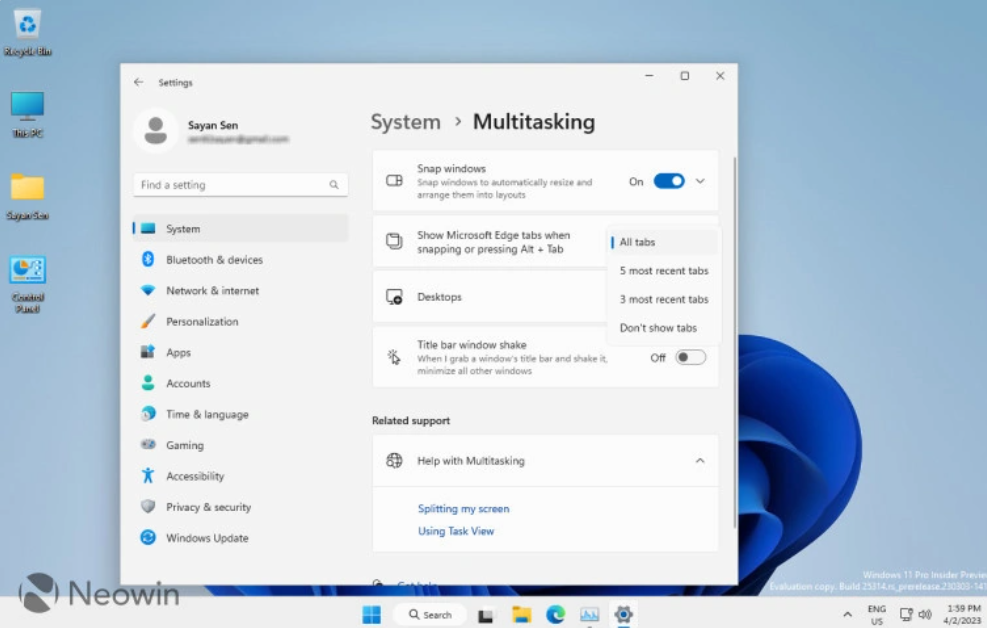Click the Find a setting search field
Image resolution: width=987 pixels, height=628 pixels.
240,184
